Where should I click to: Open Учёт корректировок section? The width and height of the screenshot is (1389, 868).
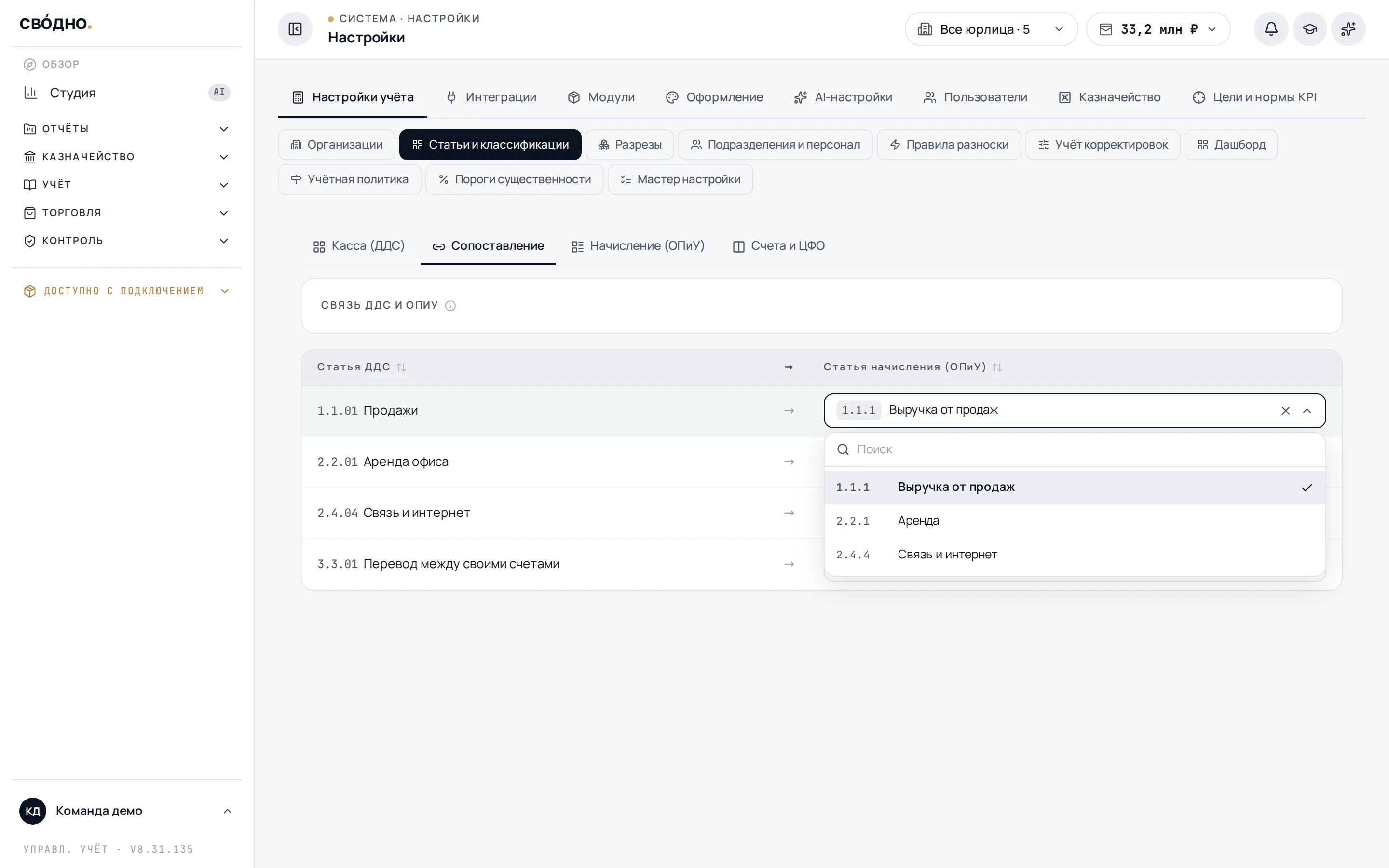tap(1103, 145)
